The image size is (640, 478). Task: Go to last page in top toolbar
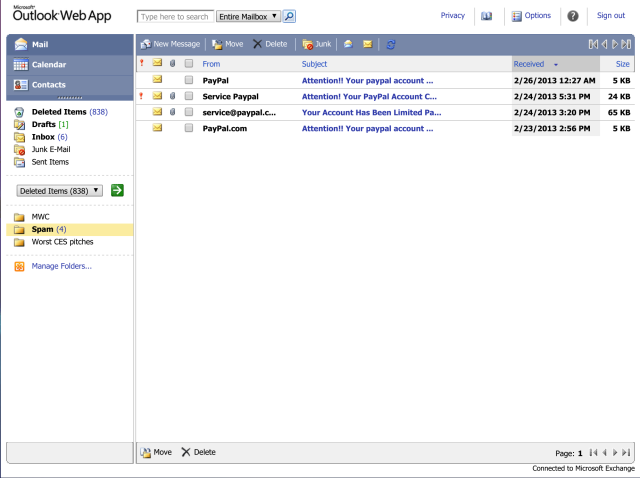(626, 44)
